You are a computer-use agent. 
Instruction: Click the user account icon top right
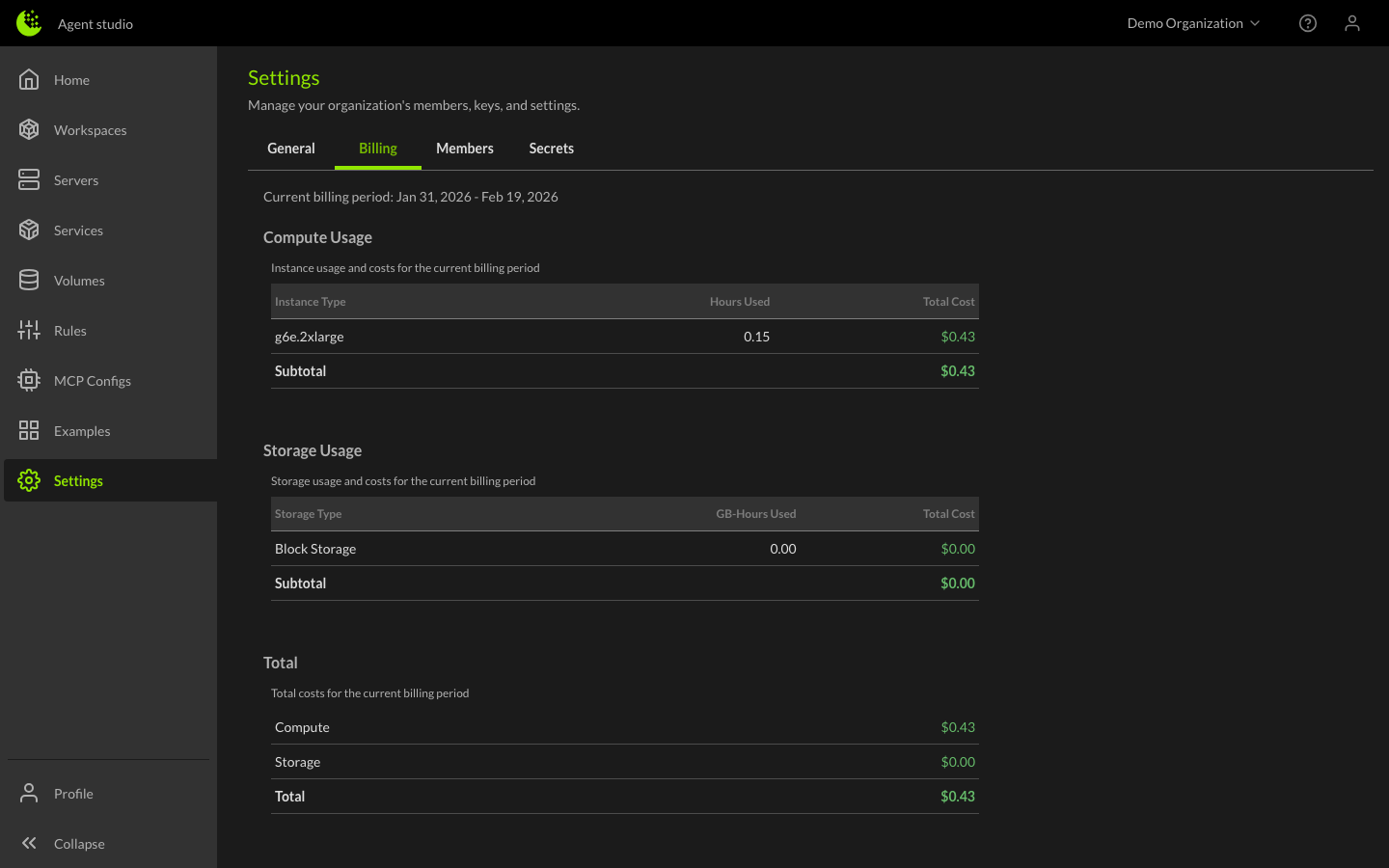pyautogui.click(x=1352, y=22)
